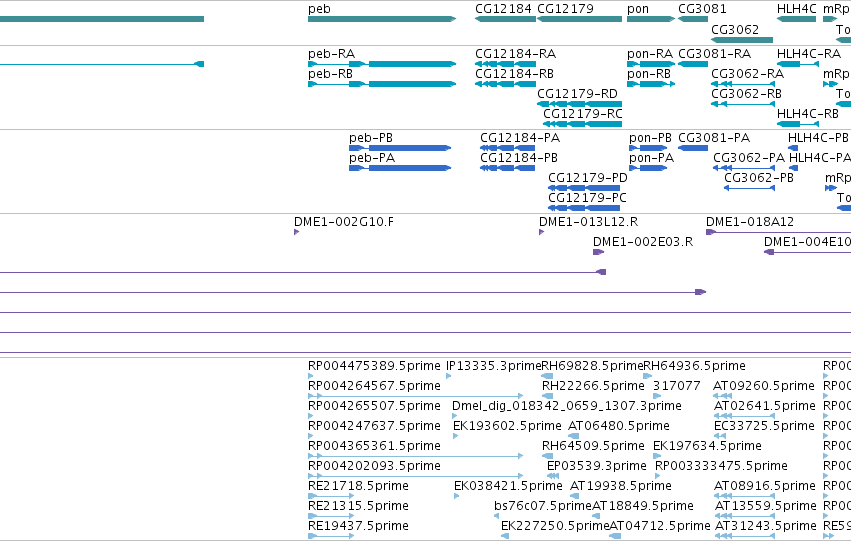Click protein CG12184-PA
The height and width of the screenshot is (541, 851).
(x=520, y=138)
